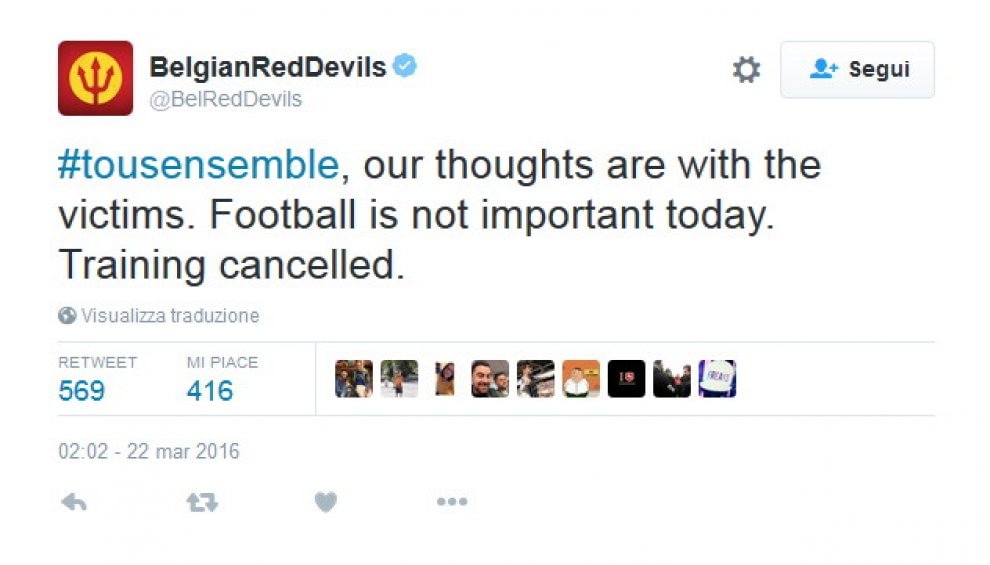View the 569 retweets count
This screenshot has height=565, width=990.
pos(81,391)
